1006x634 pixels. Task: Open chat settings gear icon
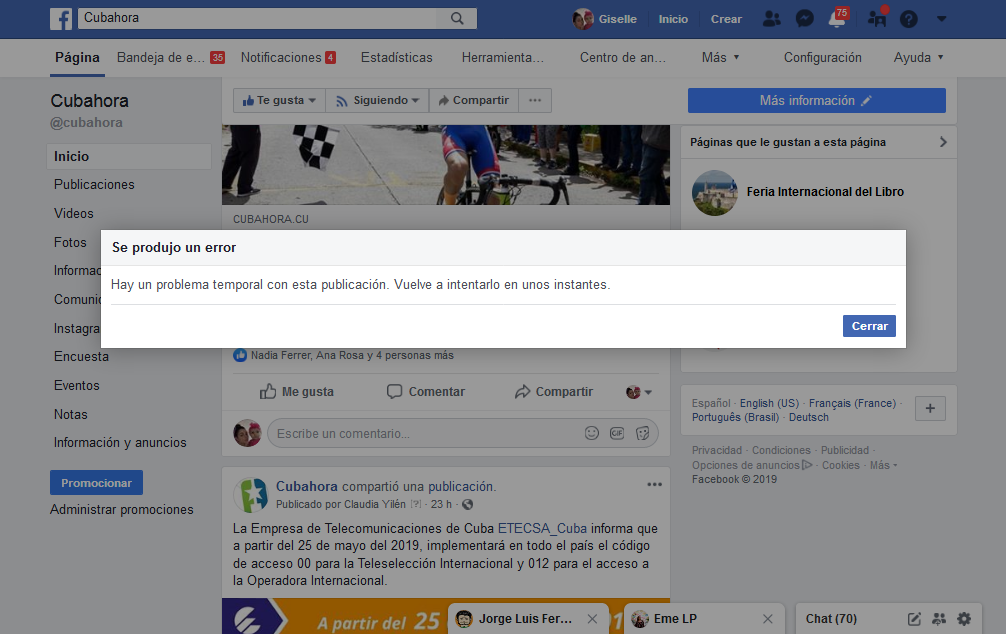pos(964,619)
